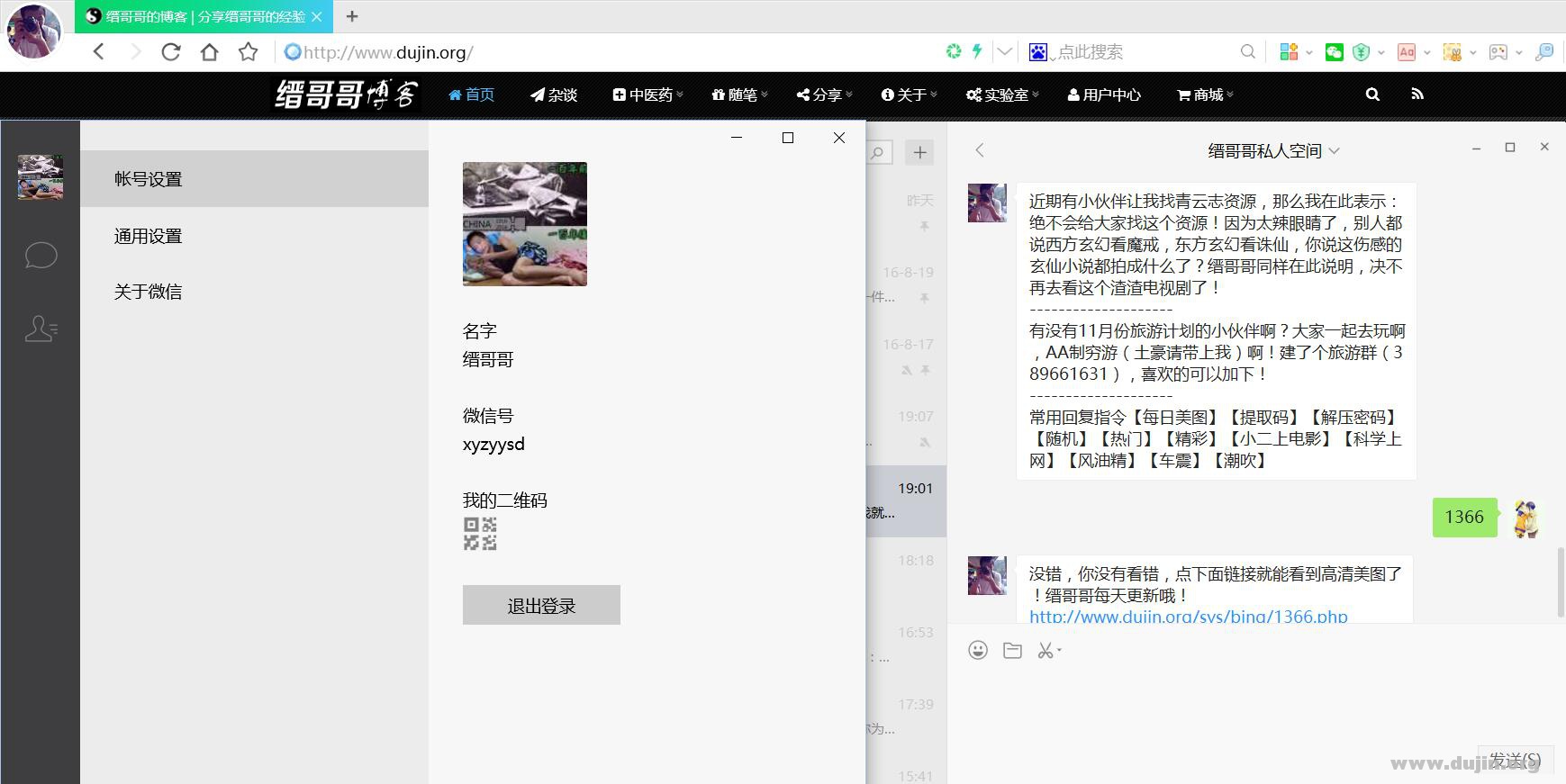Expand the 随笔 menu
Image resolution: width=1566 pixels, height=784 pixels.
(x=739, y=95)
